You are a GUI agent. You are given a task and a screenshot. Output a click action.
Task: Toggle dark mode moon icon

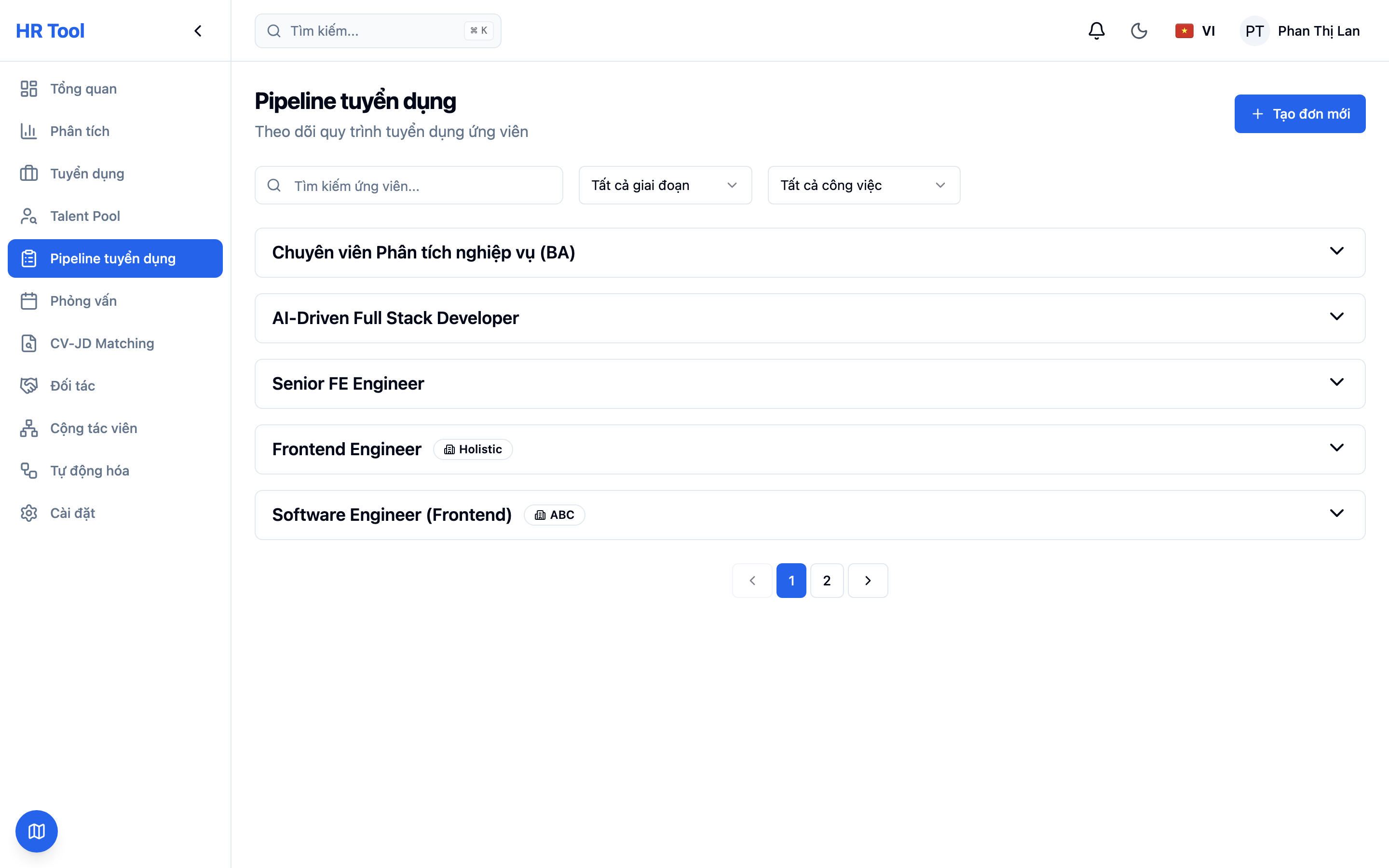pyautogui.click(x=1139, y=31)
